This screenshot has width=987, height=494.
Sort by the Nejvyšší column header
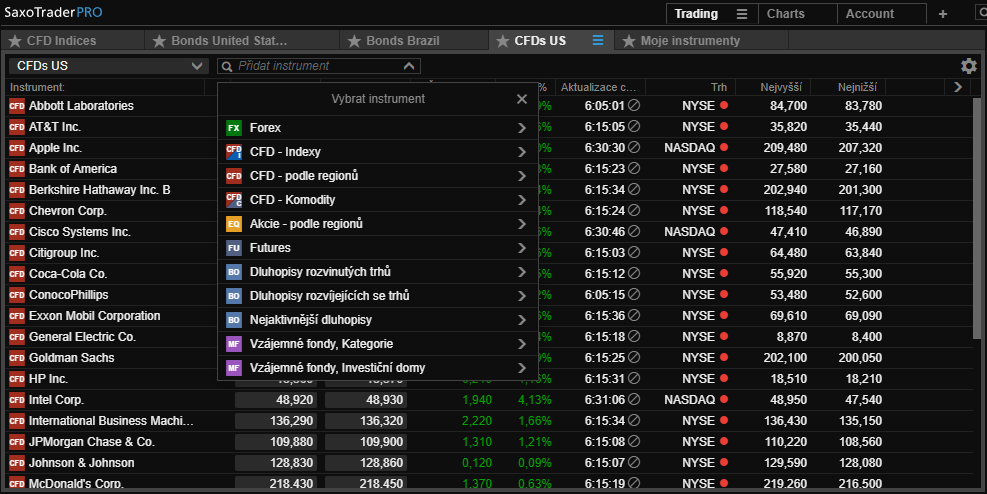pyautogui.click(x=781, y=87)
